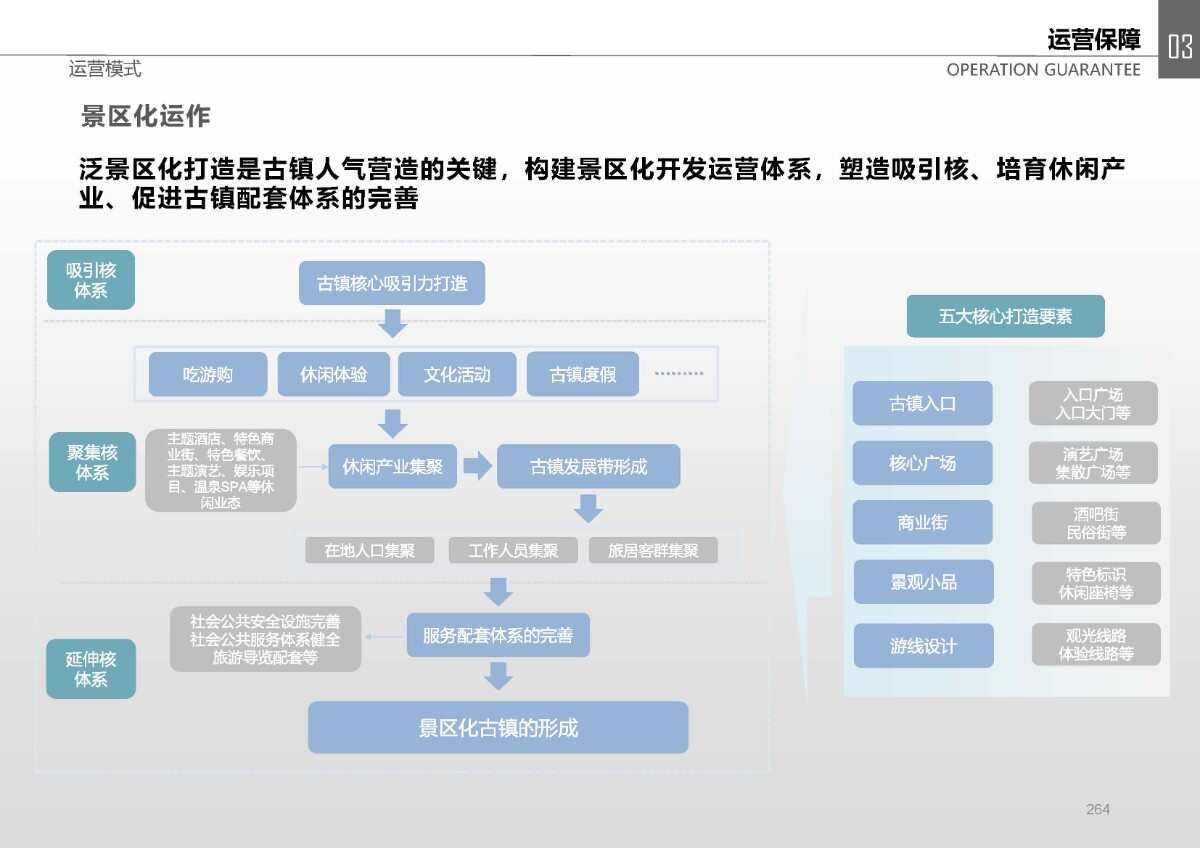Click the right arrow between 休闲产业集聚 and 古镇发展带形成
This screenshot has height=848, width=1200.
coord(478,466)
